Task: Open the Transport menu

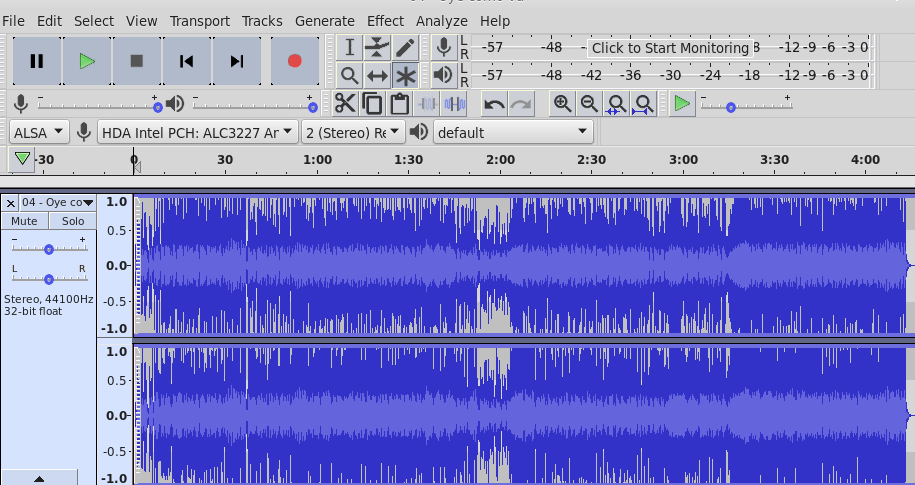Action: [x=200, y=21]
